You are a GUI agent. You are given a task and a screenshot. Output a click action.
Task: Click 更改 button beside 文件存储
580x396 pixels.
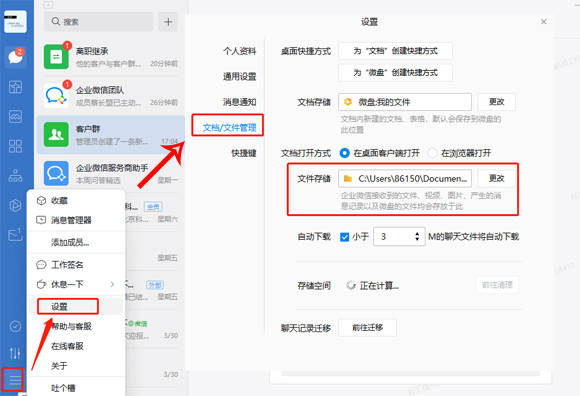tap(496, 178)
